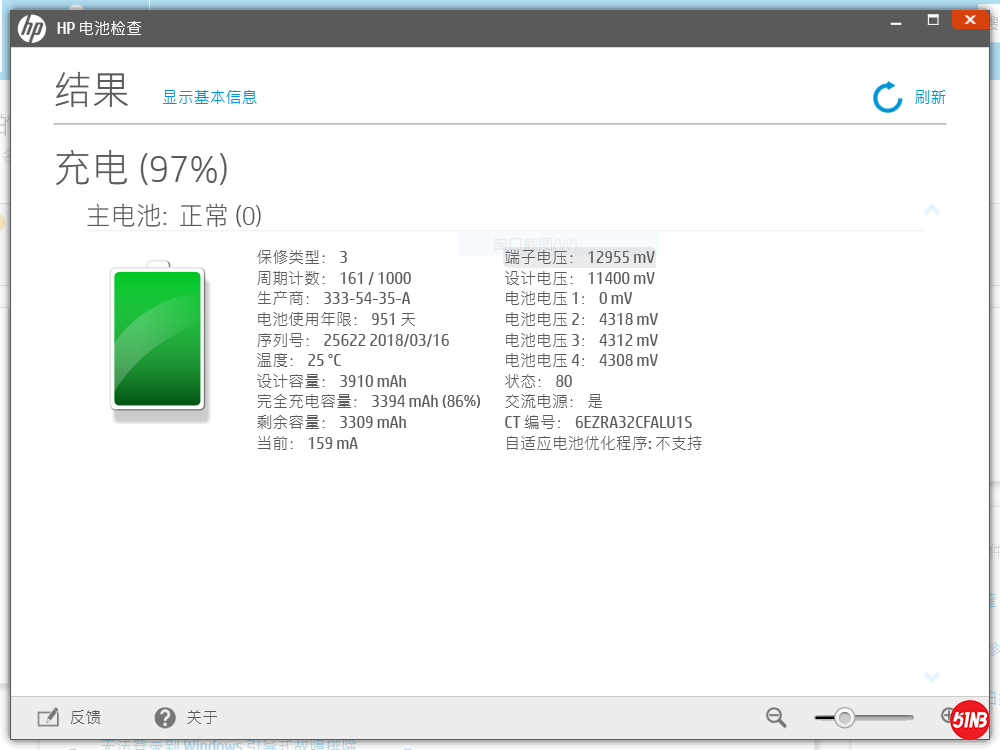Click the green battery image
1000x750 pixels.
pyautogui.click(x=158, y=338)
